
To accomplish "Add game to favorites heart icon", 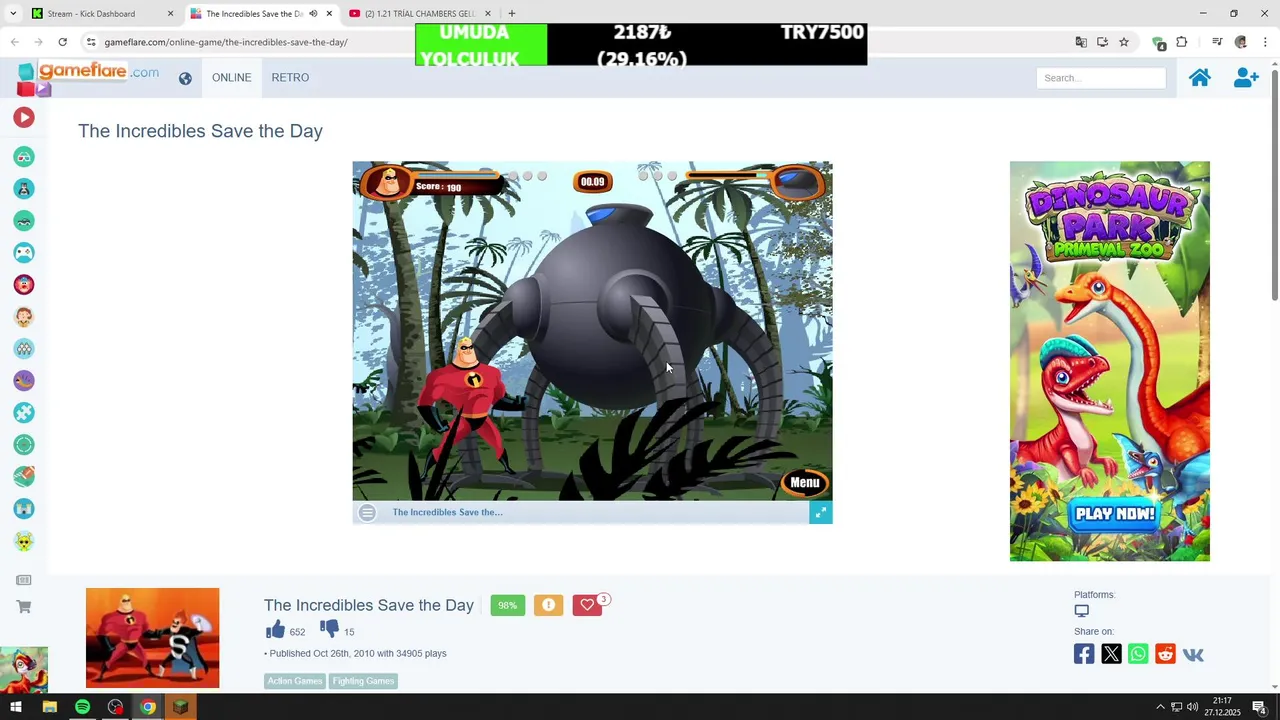I will 587,605.
